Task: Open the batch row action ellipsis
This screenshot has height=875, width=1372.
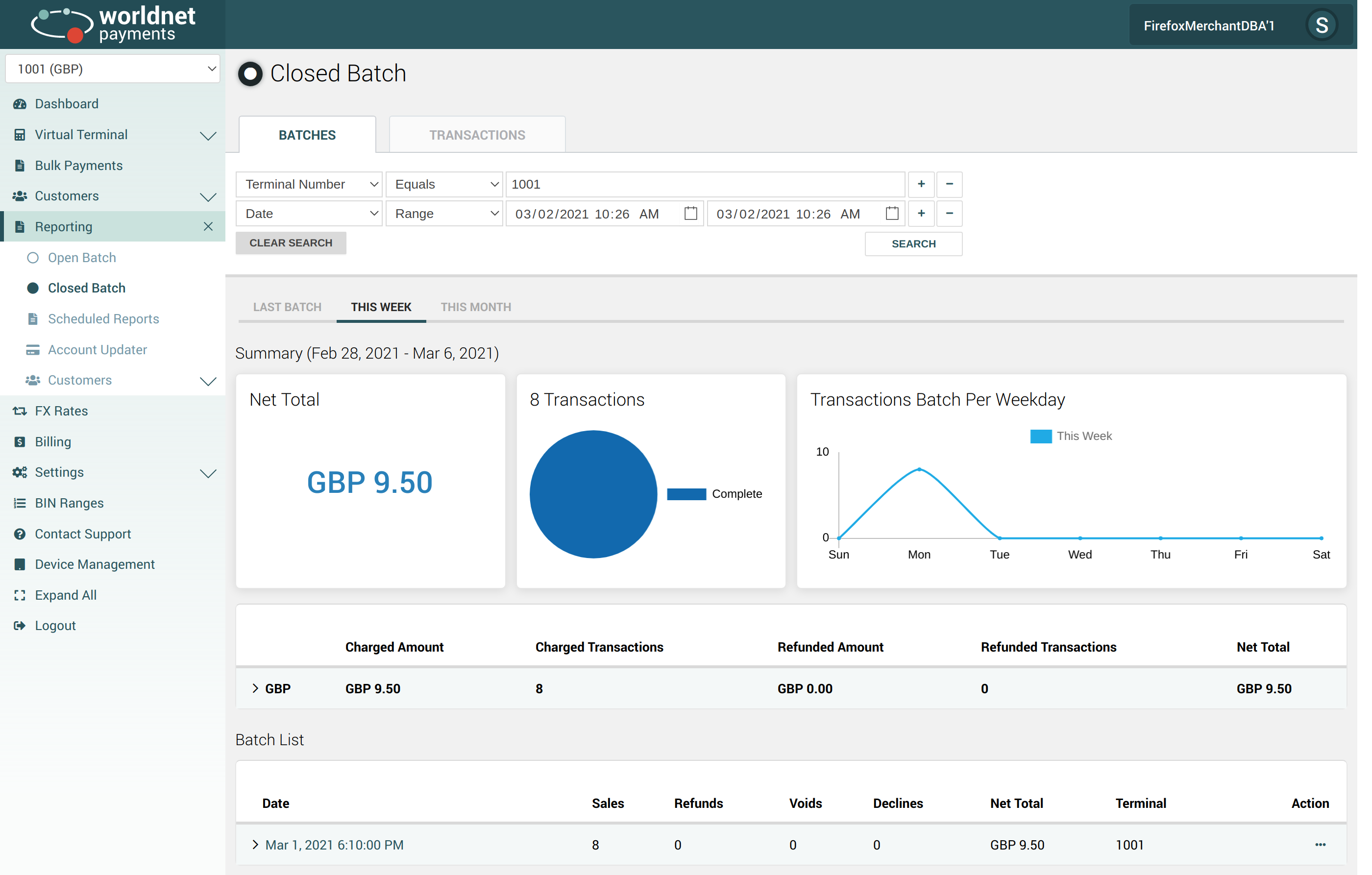Action: pos(1320,844)
